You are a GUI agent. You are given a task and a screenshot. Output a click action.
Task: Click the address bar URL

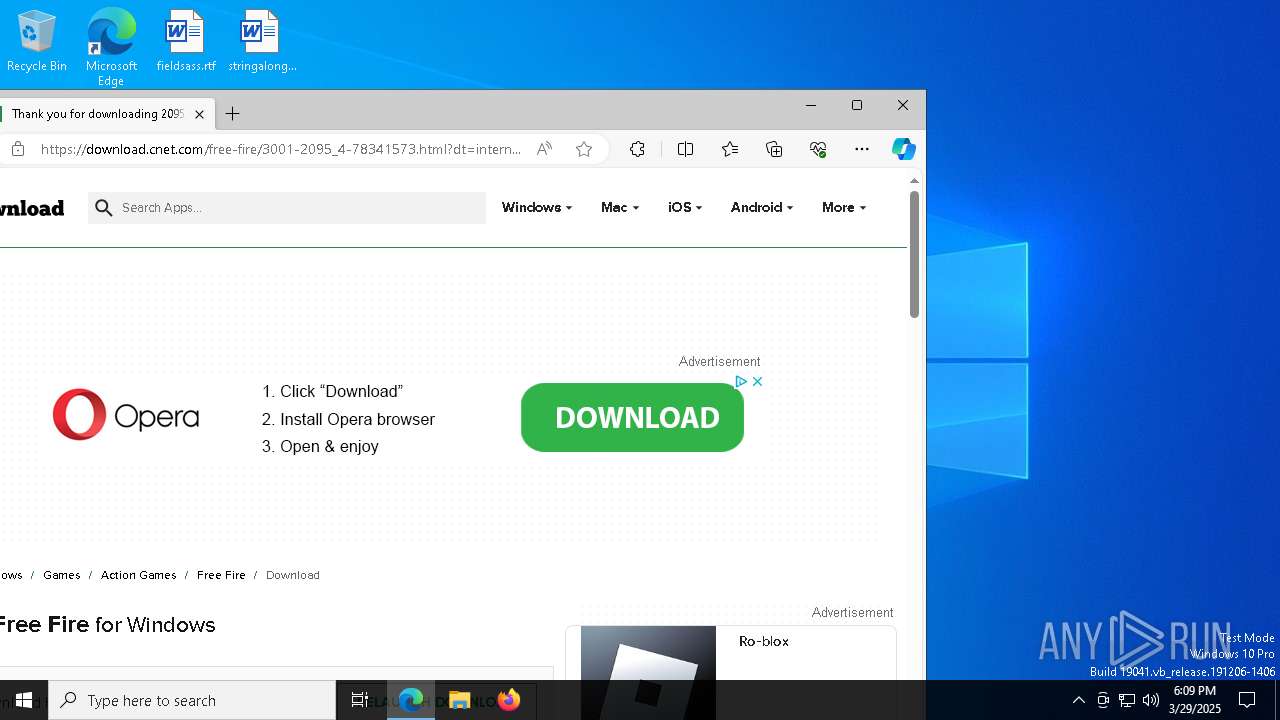[x=280, y=149]
